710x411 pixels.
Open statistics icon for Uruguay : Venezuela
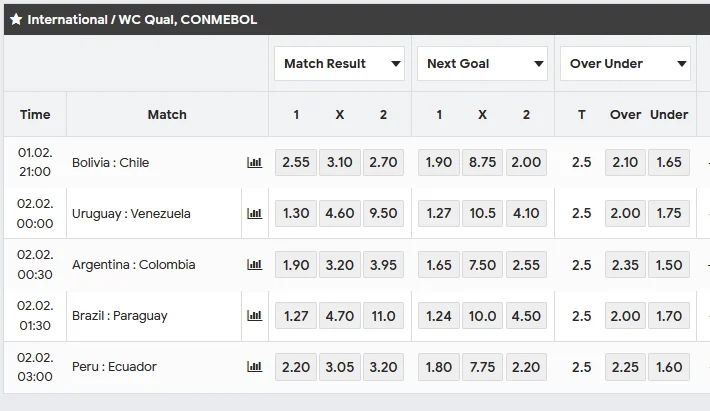pos(255,214)
